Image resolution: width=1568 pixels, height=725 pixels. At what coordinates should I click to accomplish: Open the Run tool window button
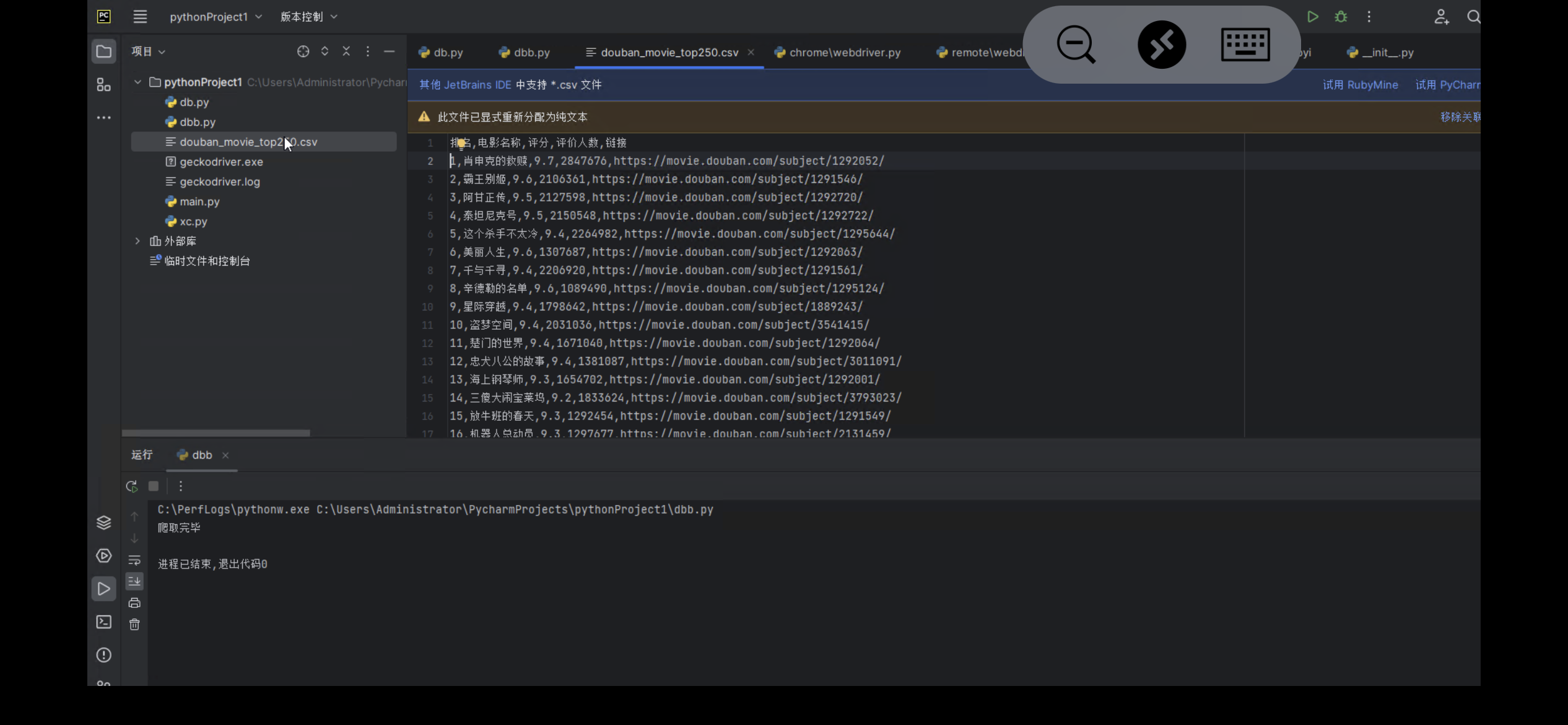coord(104,589)
